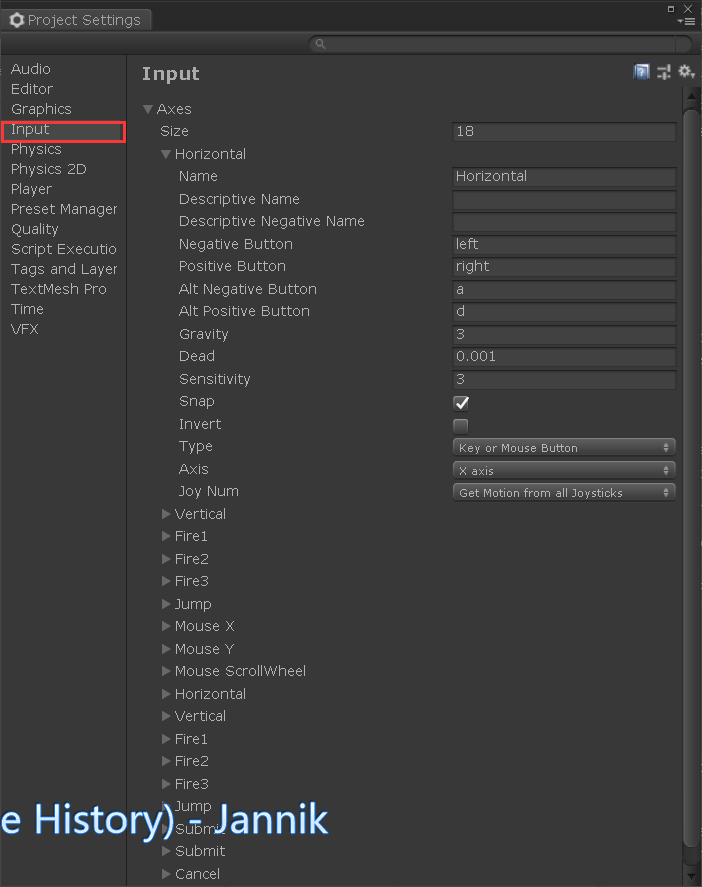Screen dimensions: 702x887
Task: Open the Input preset selector icon
Action: pyautogui.click(x=664, y=72)
